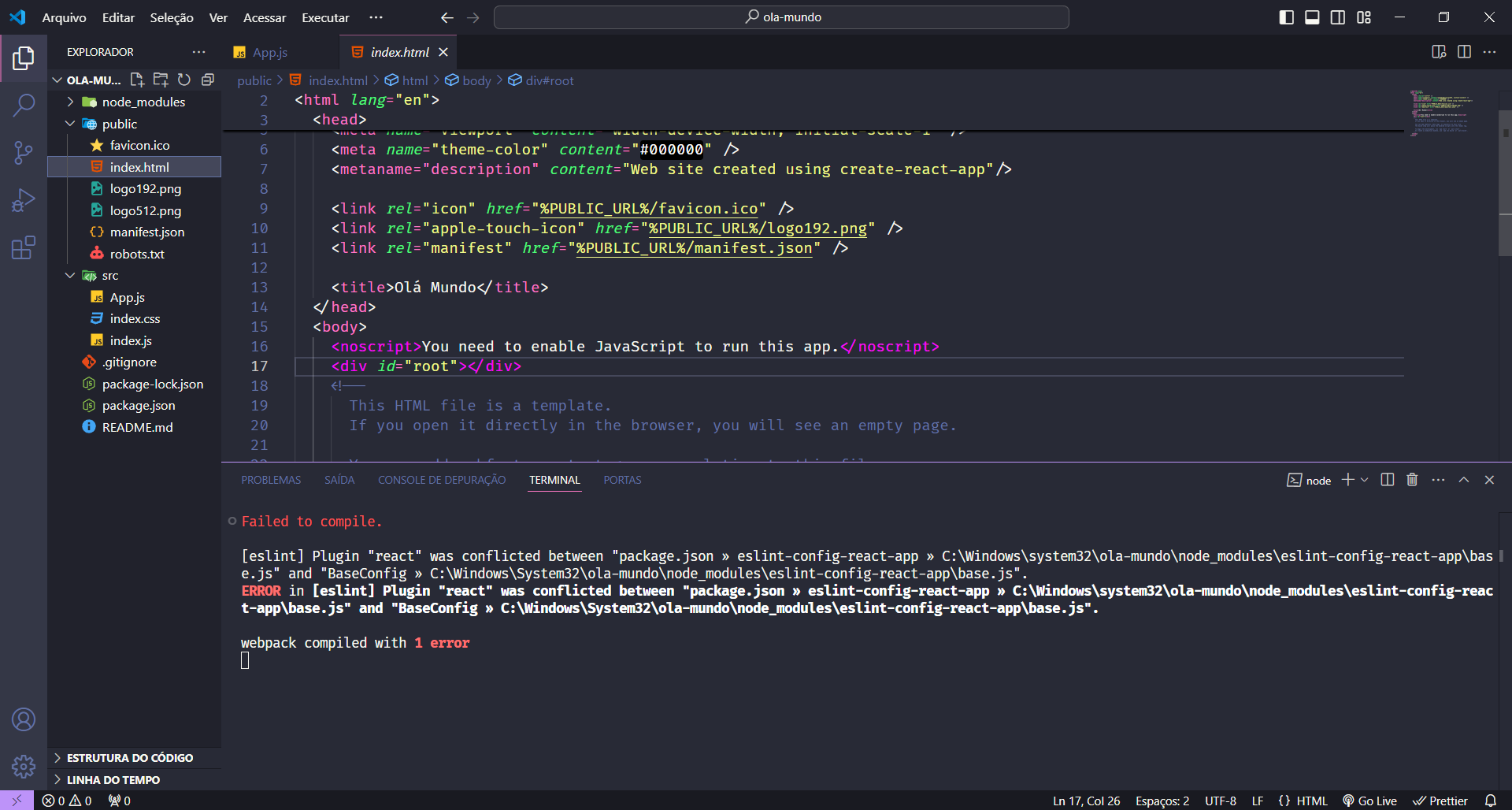The width and height of the screenshot is (1512, 810).
Task: Select body in the breadcrumb path
Action: coord(476,80)
